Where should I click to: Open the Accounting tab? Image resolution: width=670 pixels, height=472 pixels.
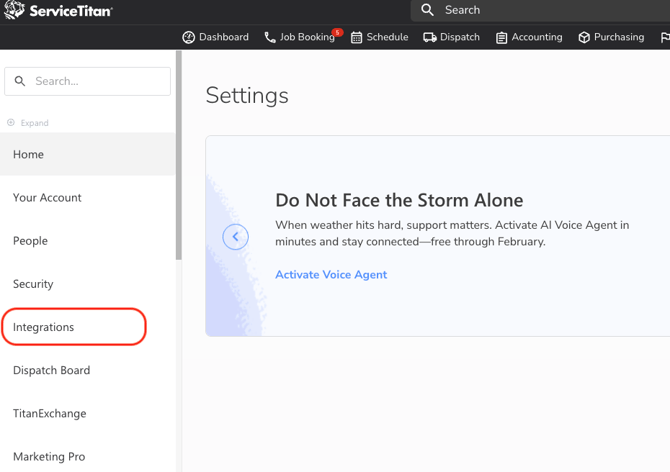click(x=529, y=37)
